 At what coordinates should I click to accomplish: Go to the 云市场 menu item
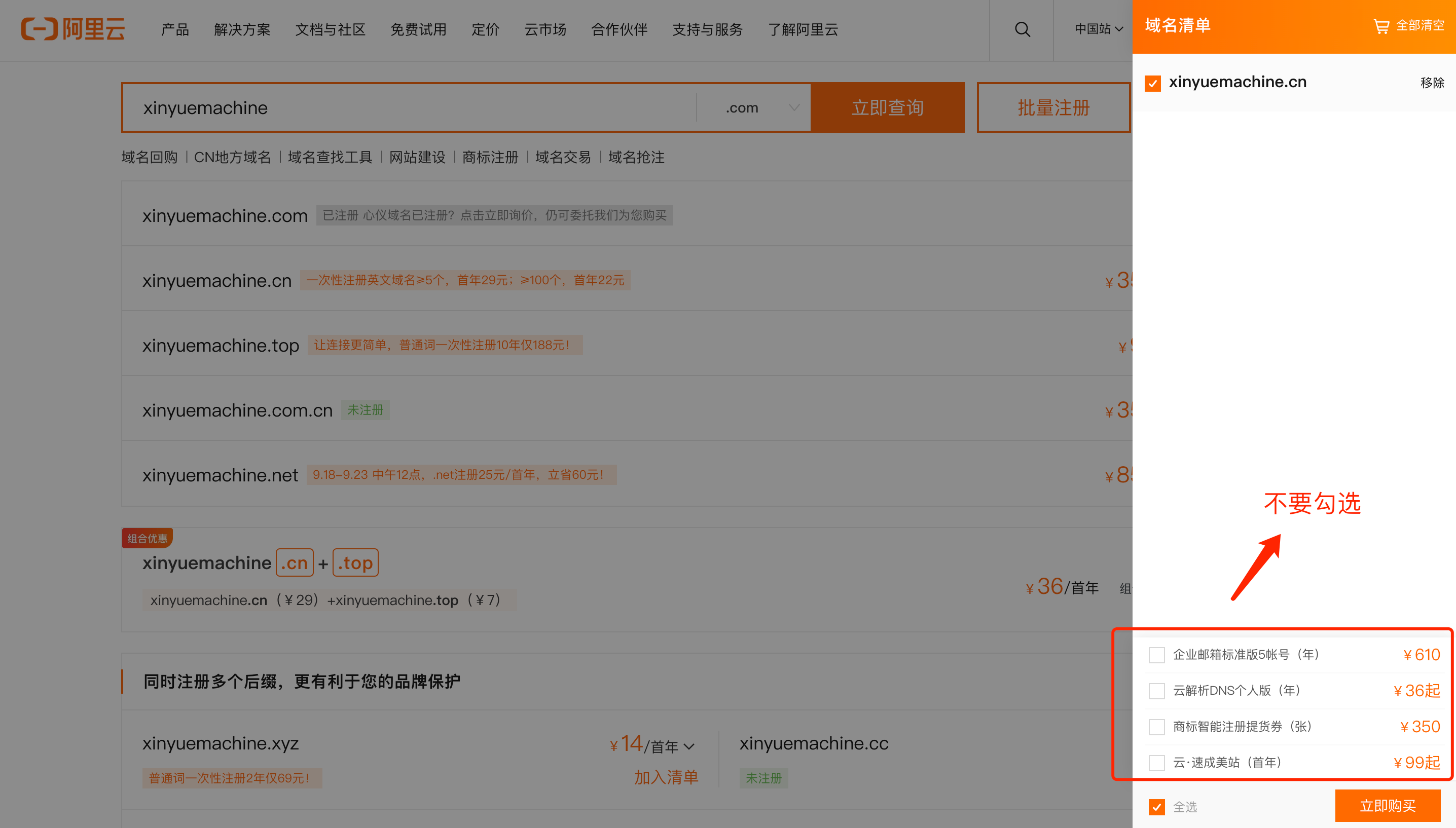[545, 29]
